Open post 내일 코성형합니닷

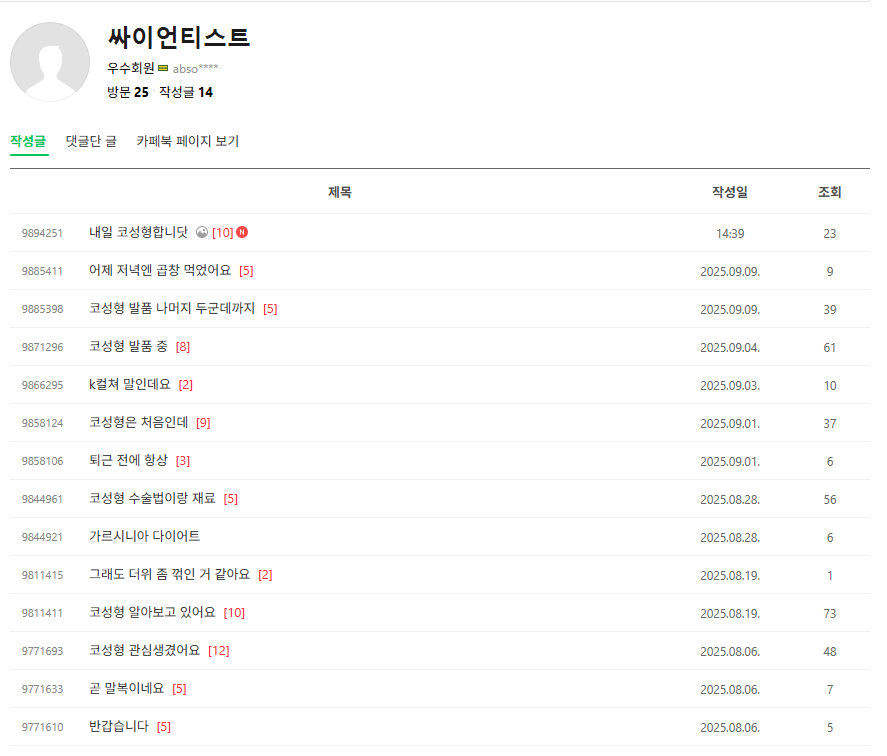click(x=139, y=232)
